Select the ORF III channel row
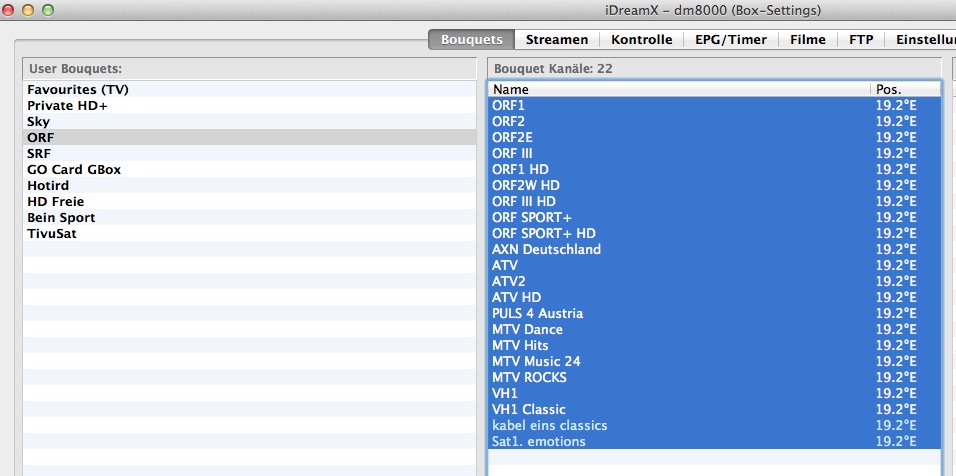Screen dimensions: 956x476 click(715, 153)
